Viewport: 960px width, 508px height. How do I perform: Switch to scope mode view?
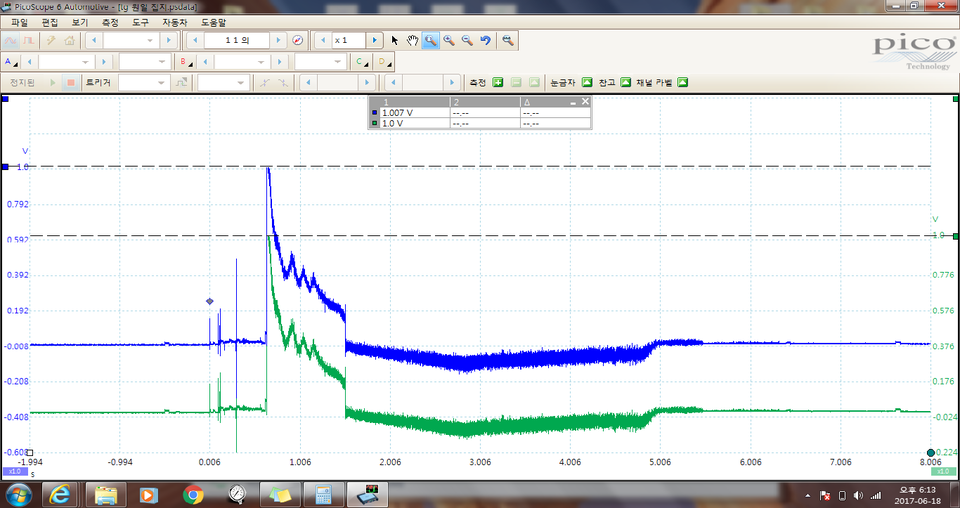[x=10, y=40]
